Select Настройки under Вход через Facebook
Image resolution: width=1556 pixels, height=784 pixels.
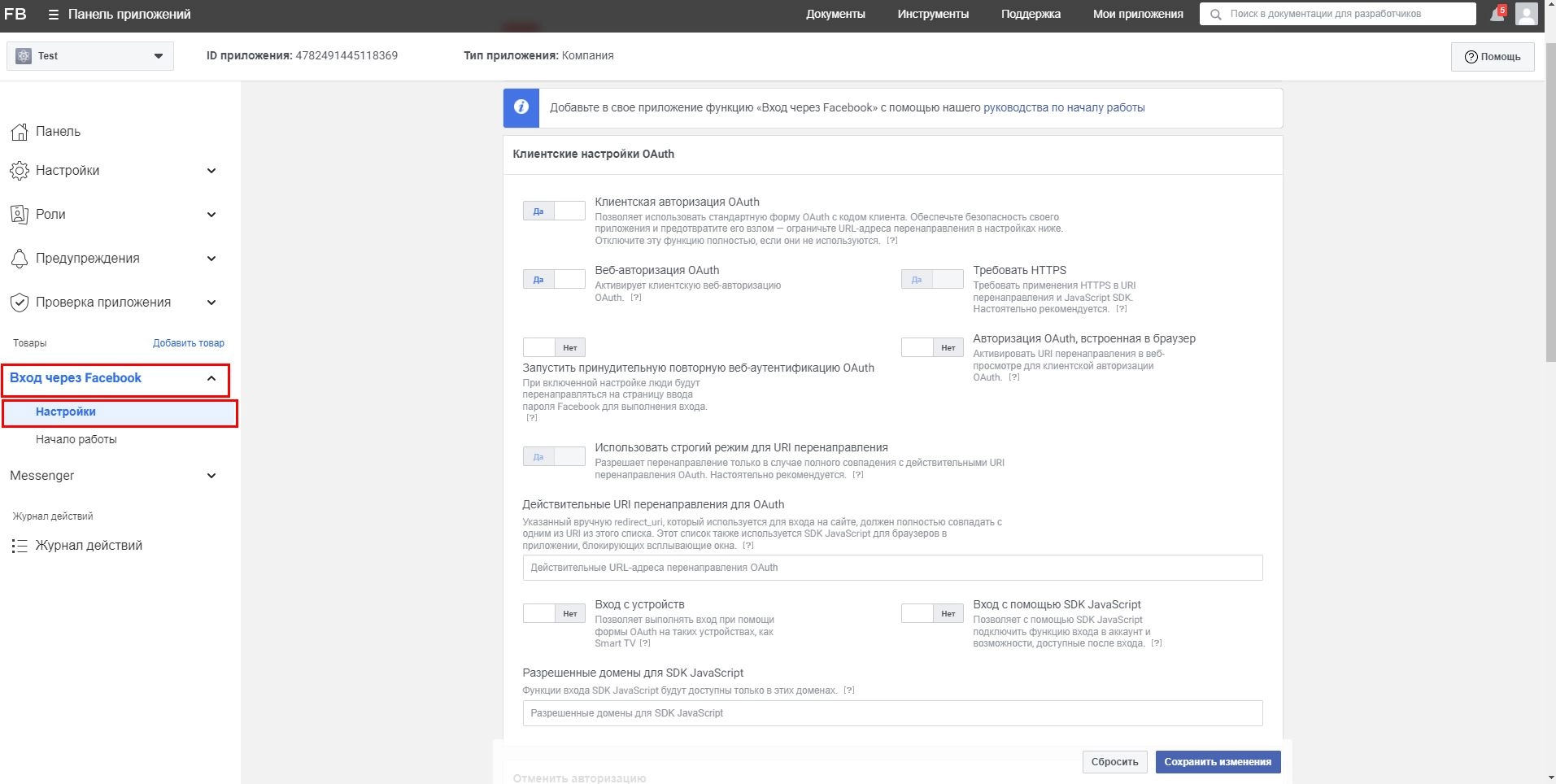[x=120, y=412]
